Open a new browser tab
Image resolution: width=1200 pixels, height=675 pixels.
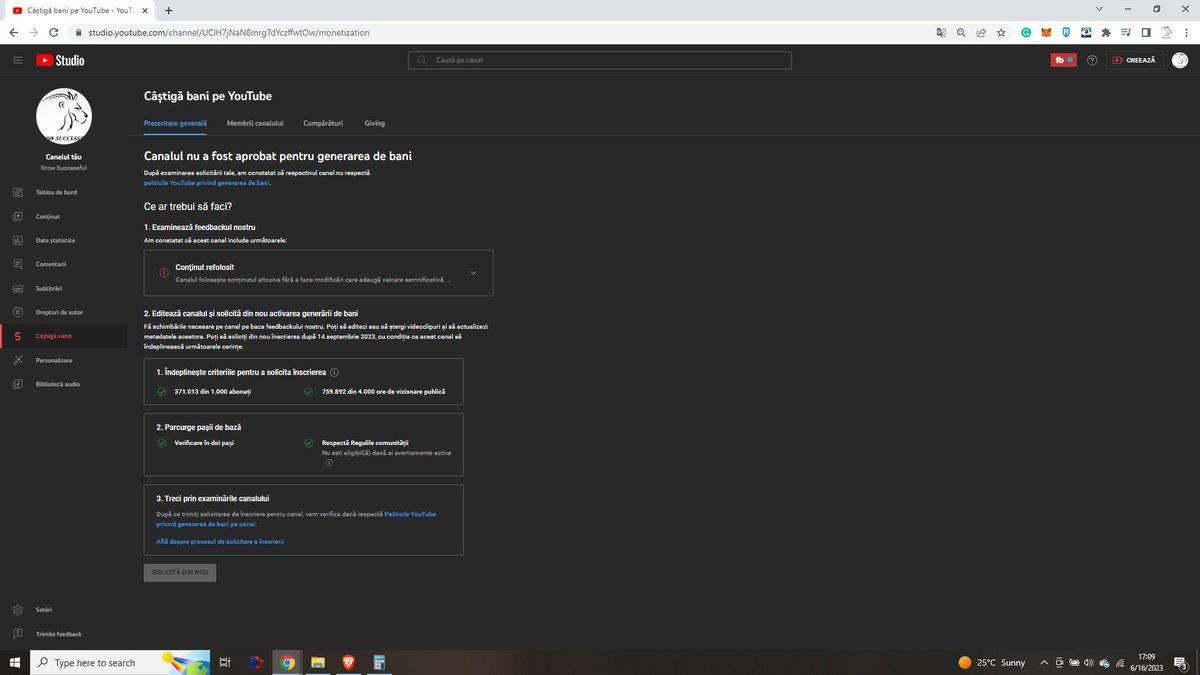tap(168, 10)
